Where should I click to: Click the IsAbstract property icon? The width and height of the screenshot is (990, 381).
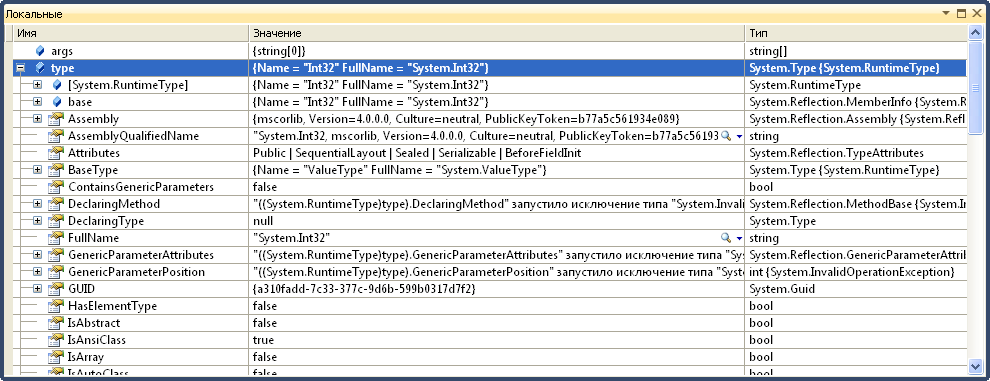click(x=57, y=323)
